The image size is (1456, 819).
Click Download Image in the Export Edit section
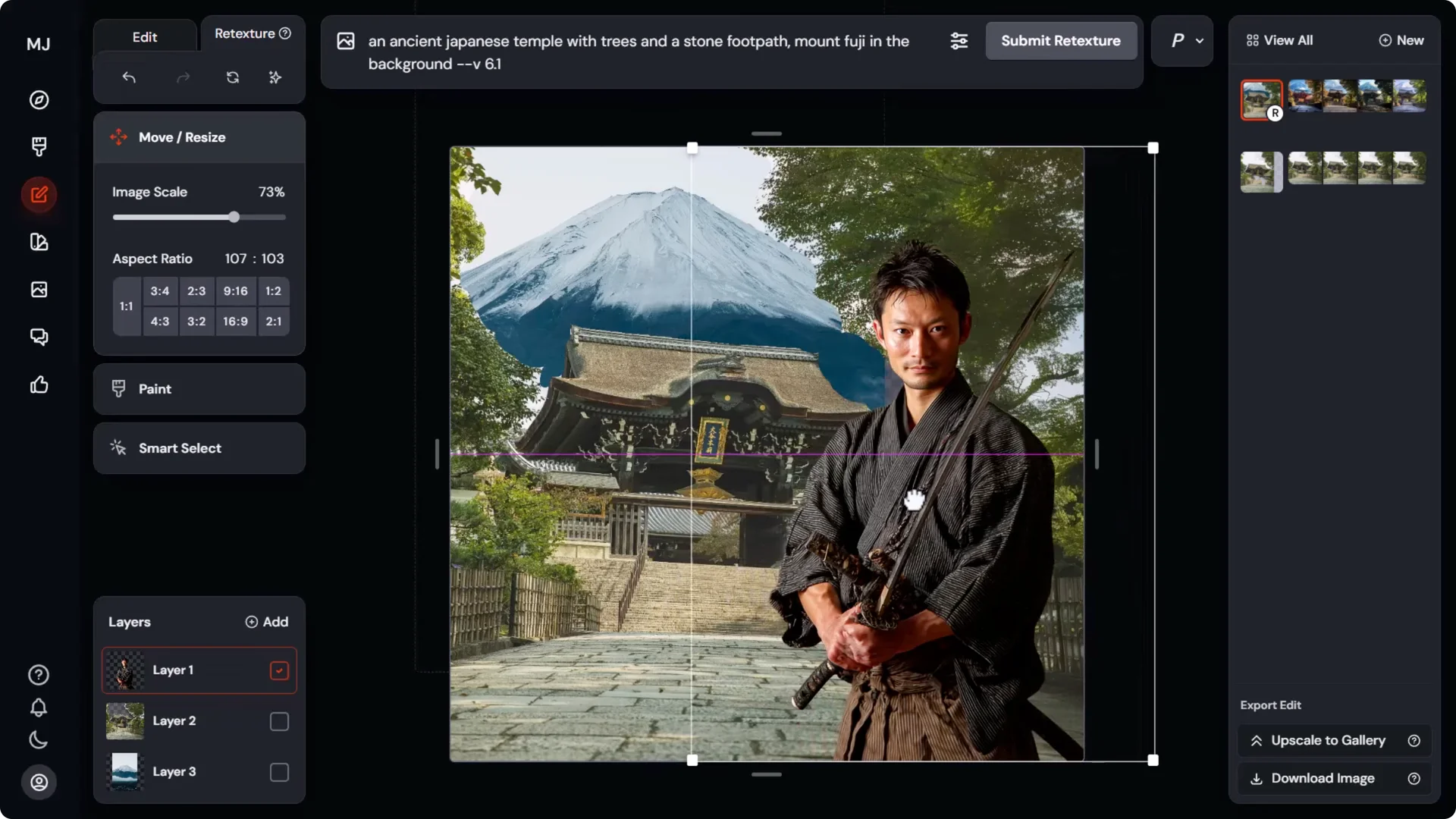(x=1323, y=778)
